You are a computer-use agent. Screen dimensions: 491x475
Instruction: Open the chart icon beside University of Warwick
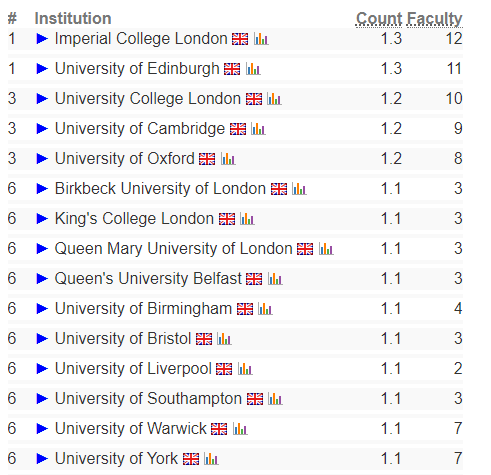click(240, 429)
